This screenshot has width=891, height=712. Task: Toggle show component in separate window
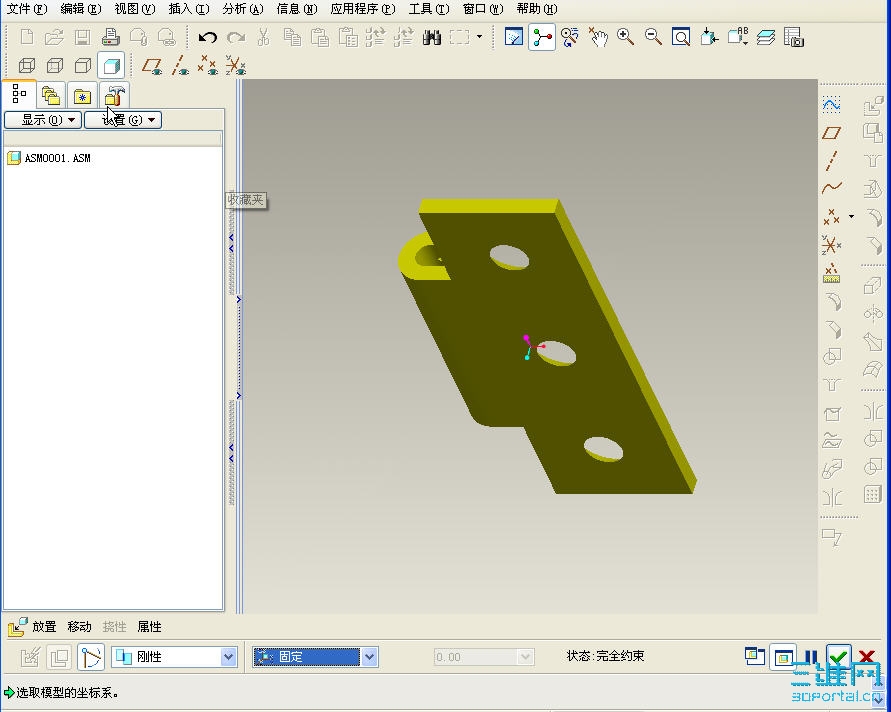coord(755,656)
